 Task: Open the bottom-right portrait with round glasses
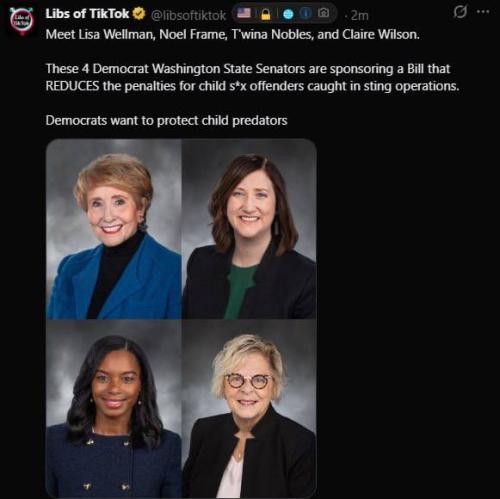click(x=249, y=409)
